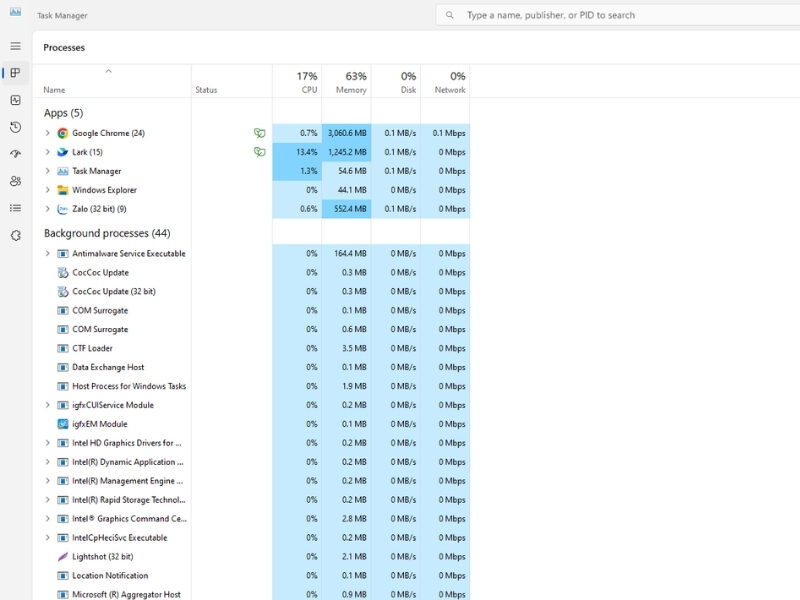This screenshot has height=600, width=800.
Task: Collapse the sort chevron above the Name column
Action: tap(108, 71)
